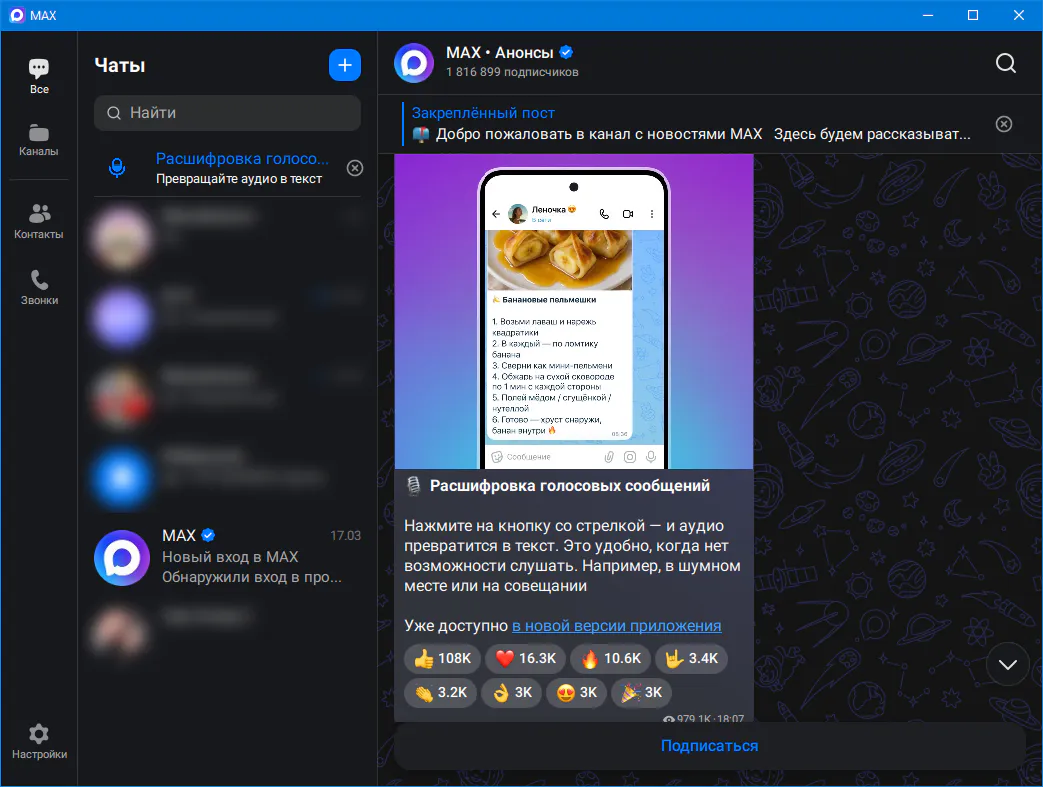Image resolution: width=1043 pixels, height=787 pixels.
Task: Search within channel using magnifier icon
Action: (x=1006, y=63)
